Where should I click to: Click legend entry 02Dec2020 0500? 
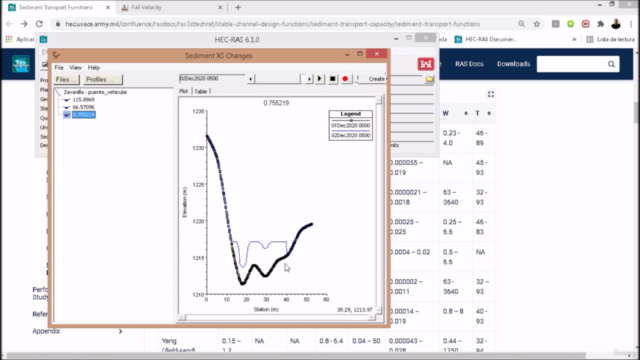click(351, 135)
